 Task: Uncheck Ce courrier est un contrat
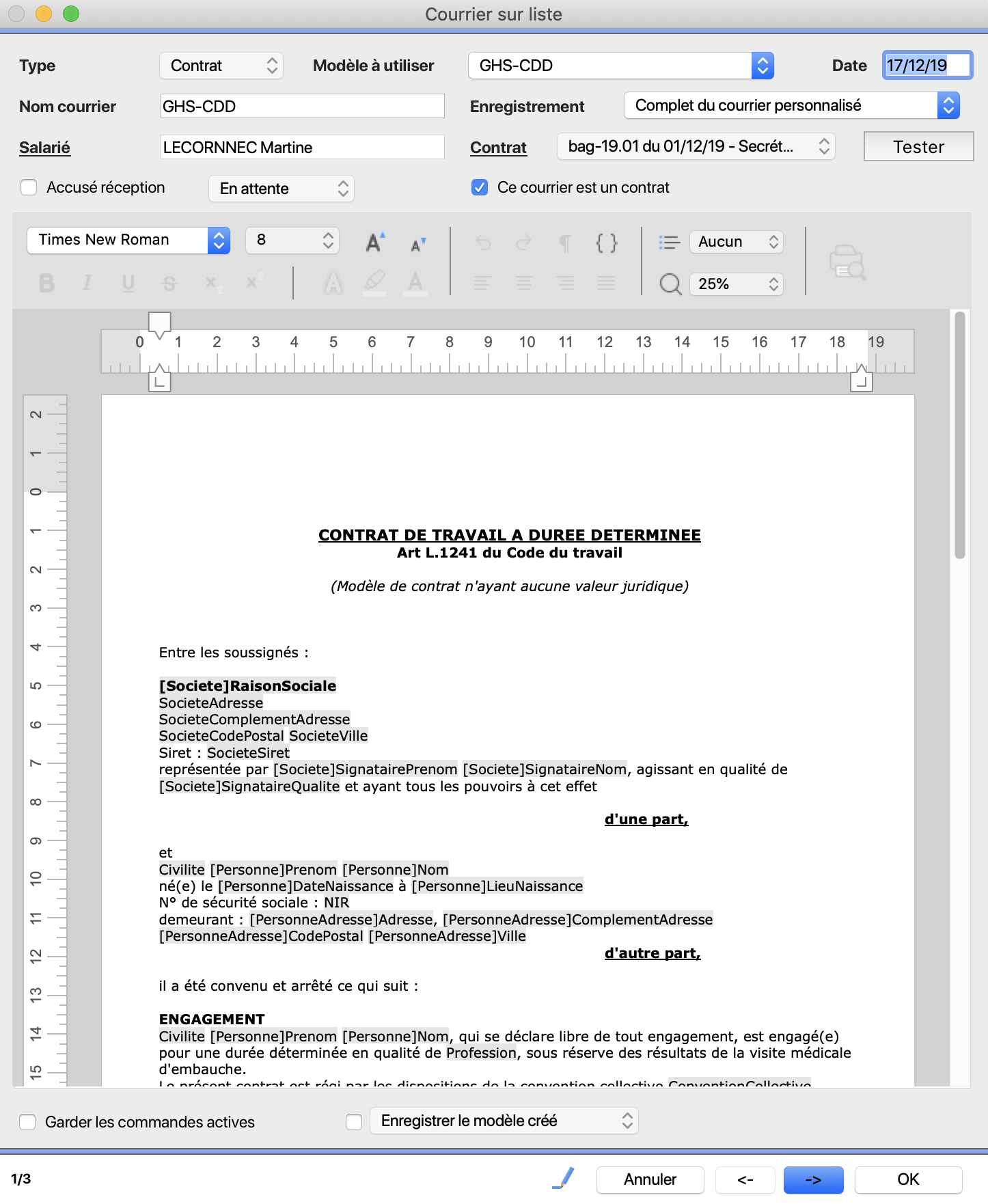pos(480,187)
